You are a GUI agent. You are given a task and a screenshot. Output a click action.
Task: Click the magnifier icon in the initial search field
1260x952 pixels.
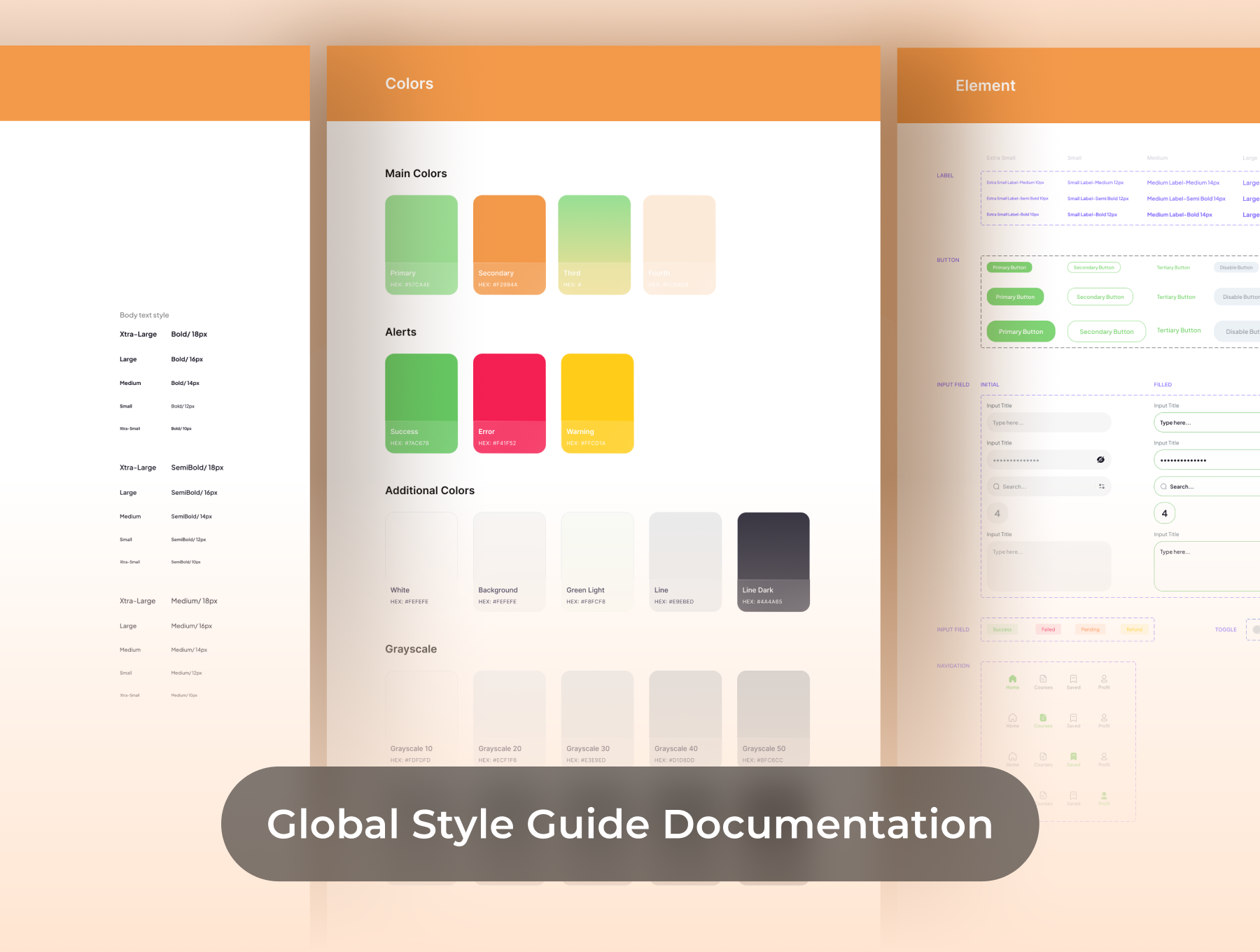(996, 486)
